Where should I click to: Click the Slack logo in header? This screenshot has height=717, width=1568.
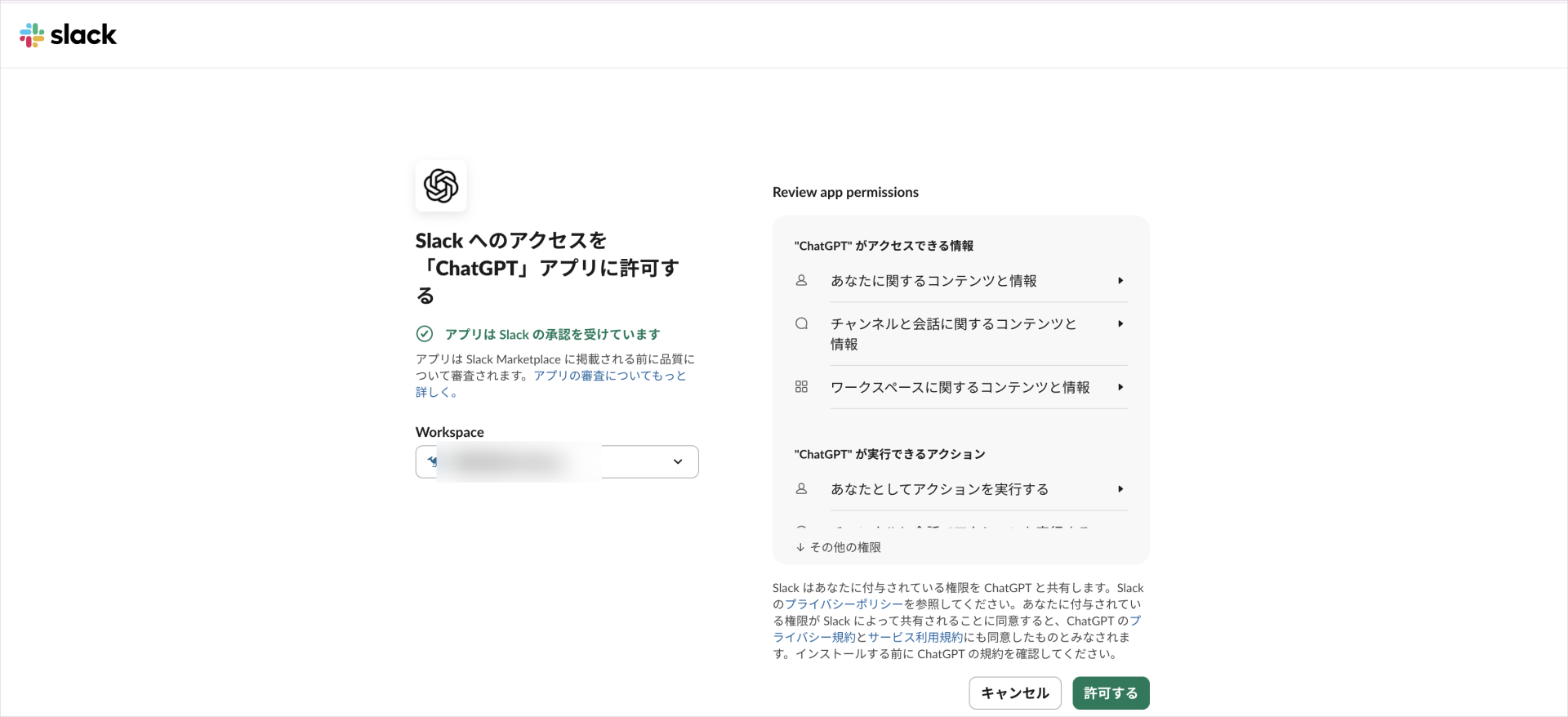coord(68,35)
